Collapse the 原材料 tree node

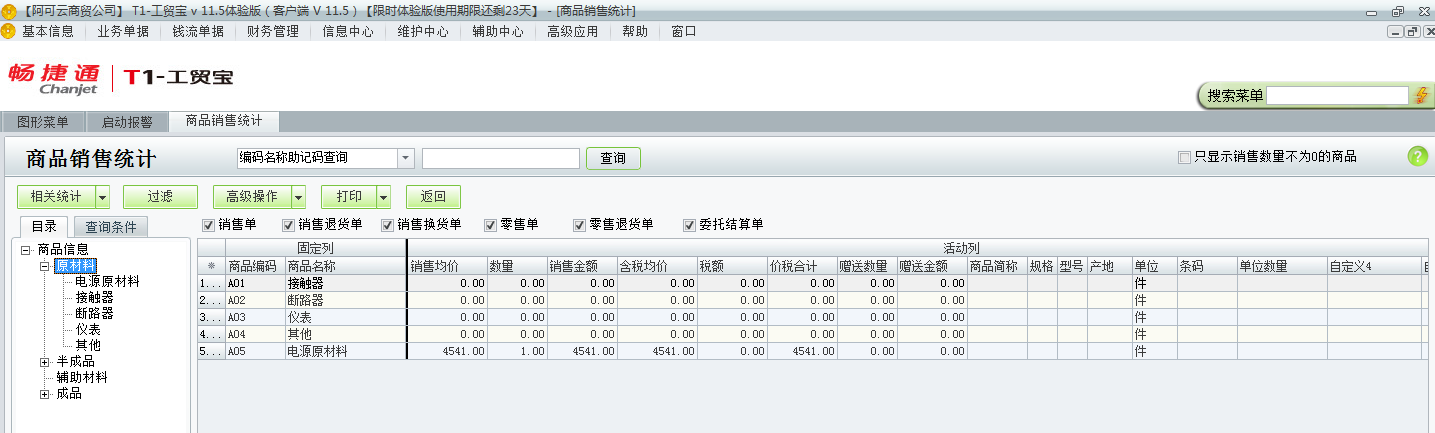(x=44, y=265)
